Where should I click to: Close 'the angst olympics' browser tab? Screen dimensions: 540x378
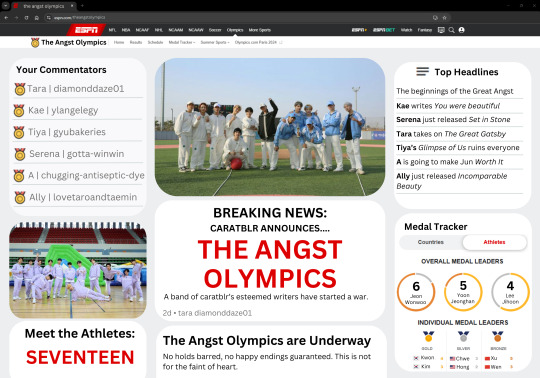[x=72, y=6]
